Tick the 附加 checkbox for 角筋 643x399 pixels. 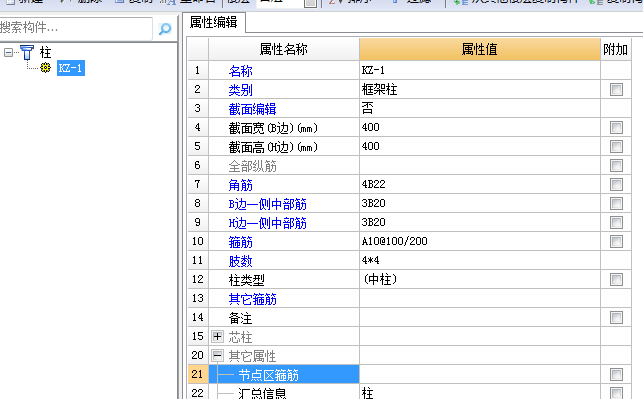click(x=616, y=185)
